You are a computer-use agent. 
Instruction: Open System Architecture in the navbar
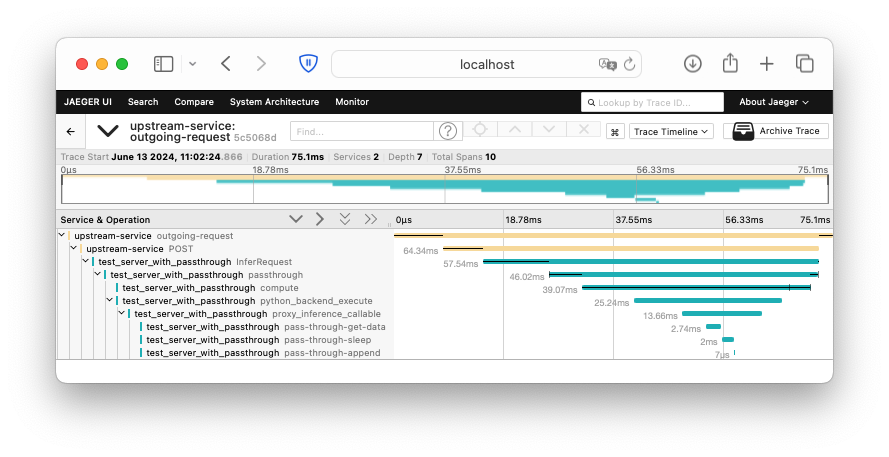tap(274, 102)
